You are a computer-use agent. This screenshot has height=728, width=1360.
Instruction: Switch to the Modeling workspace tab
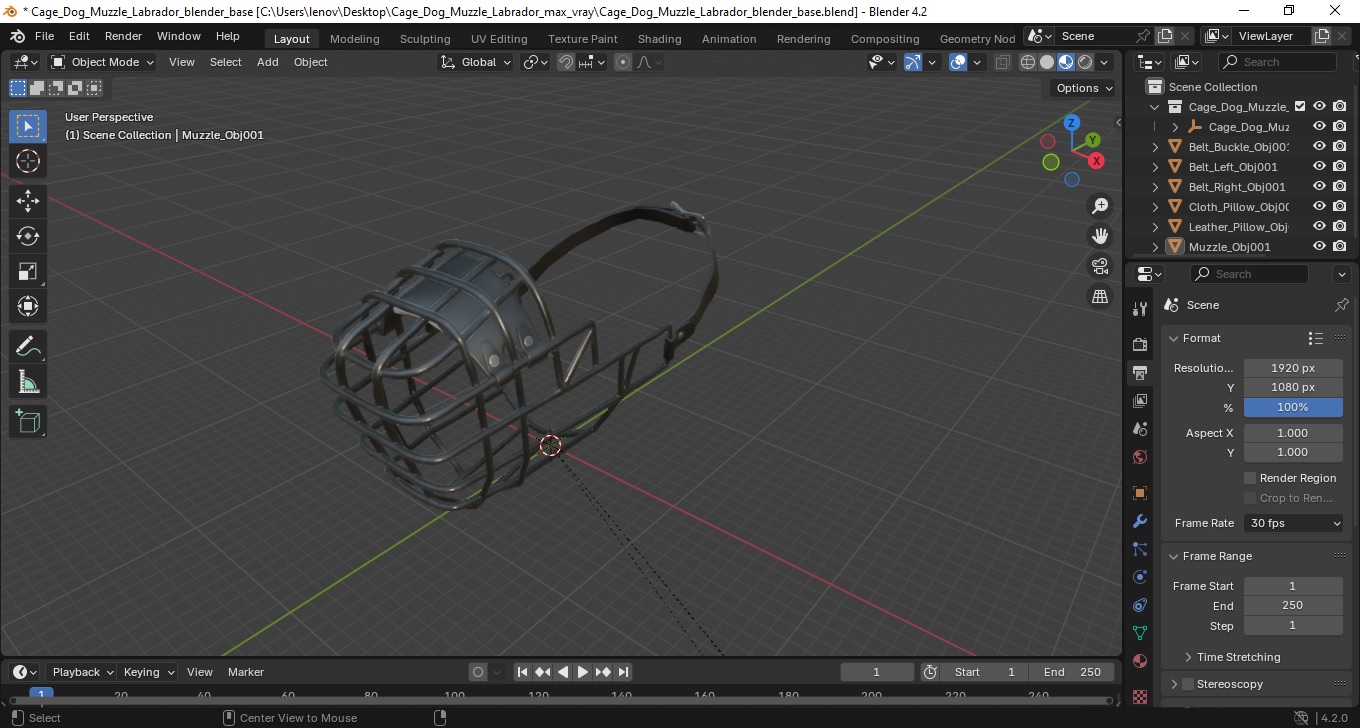[x=354, y=39]
